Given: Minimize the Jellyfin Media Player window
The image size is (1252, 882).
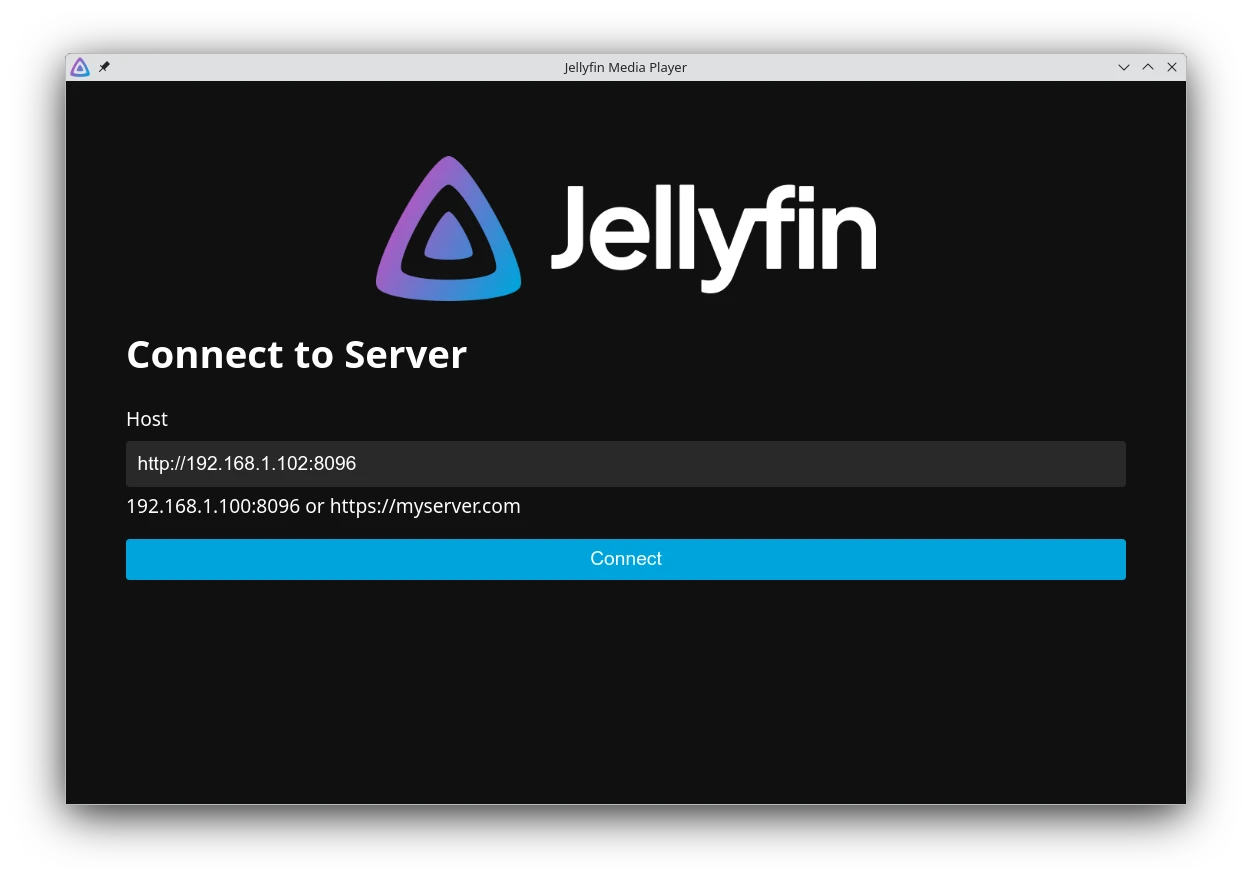Looking at the screenshot, I should [x=1124, y=67].
